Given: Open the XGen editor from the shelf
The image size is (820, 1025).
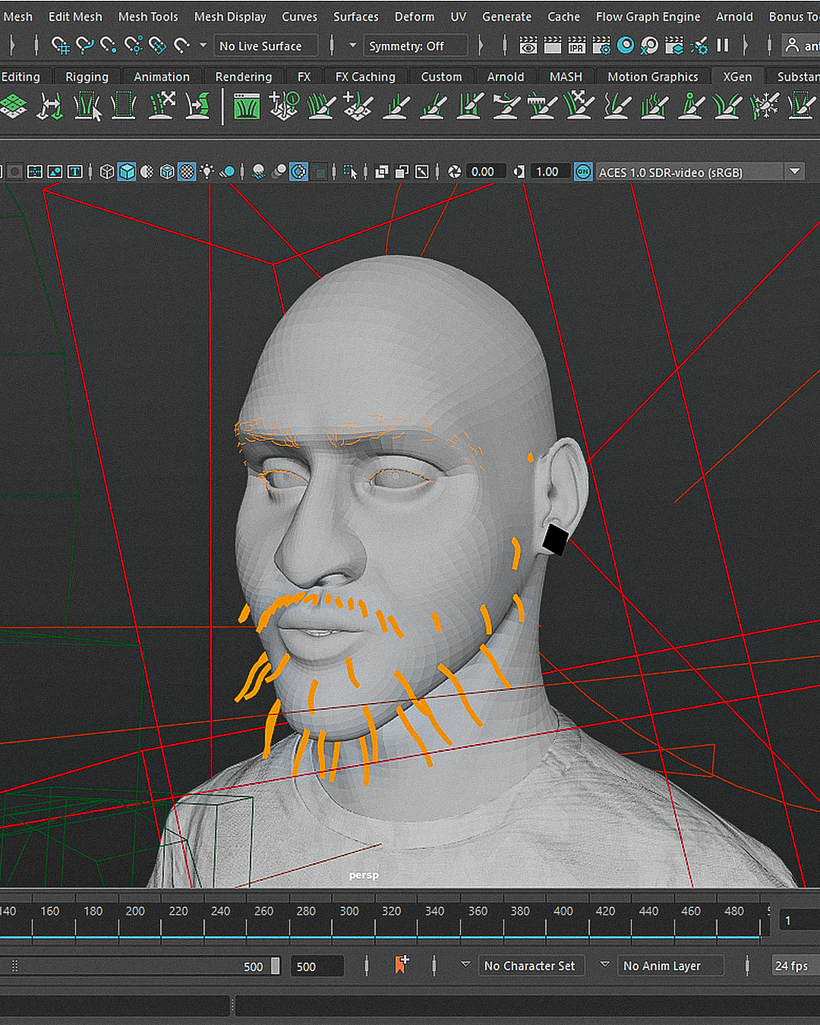Looking at the screenshot, I should [x=247, y=105].
